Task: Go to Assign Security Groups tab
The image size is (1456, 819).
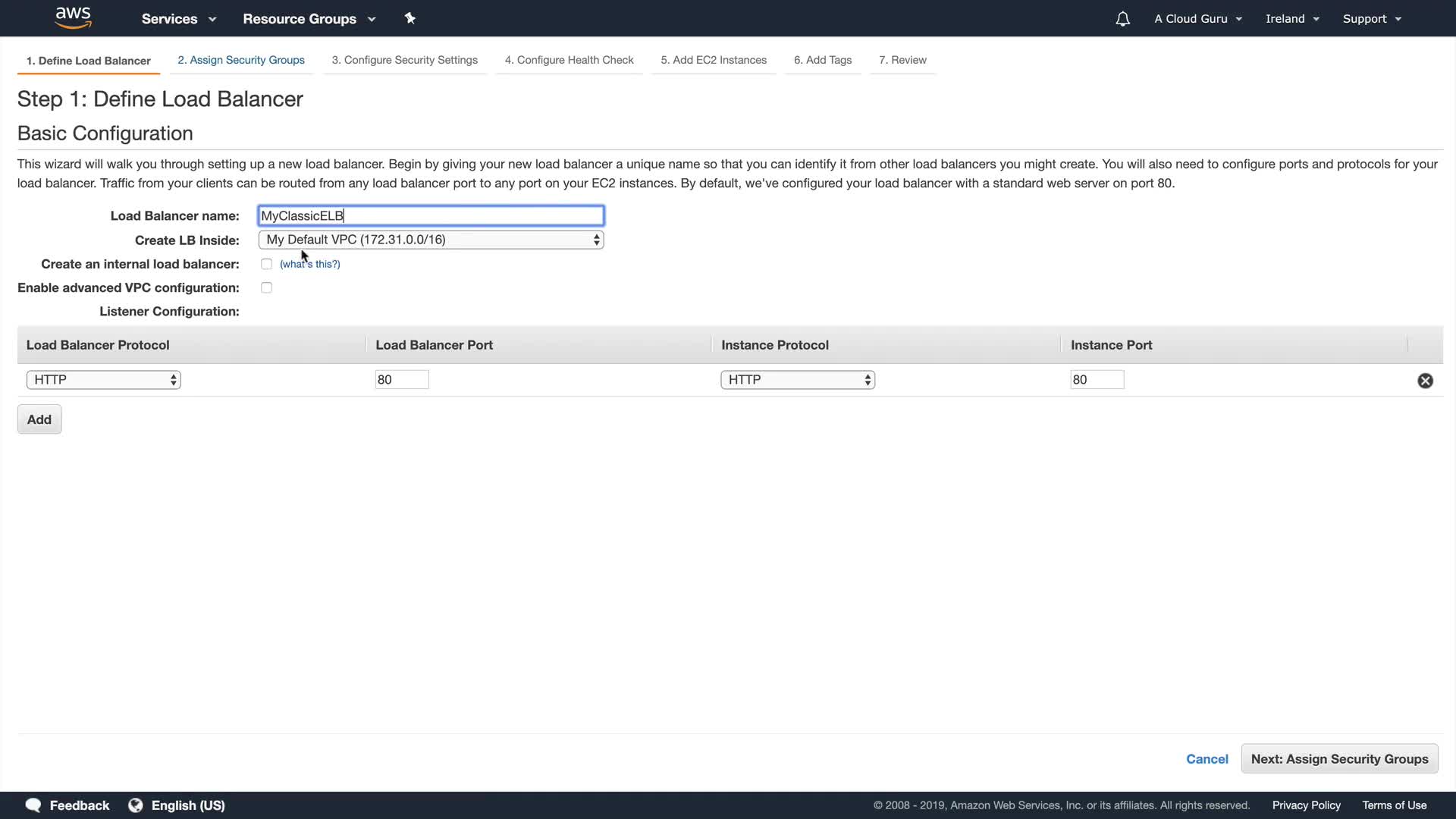Action: click(240, 60)
